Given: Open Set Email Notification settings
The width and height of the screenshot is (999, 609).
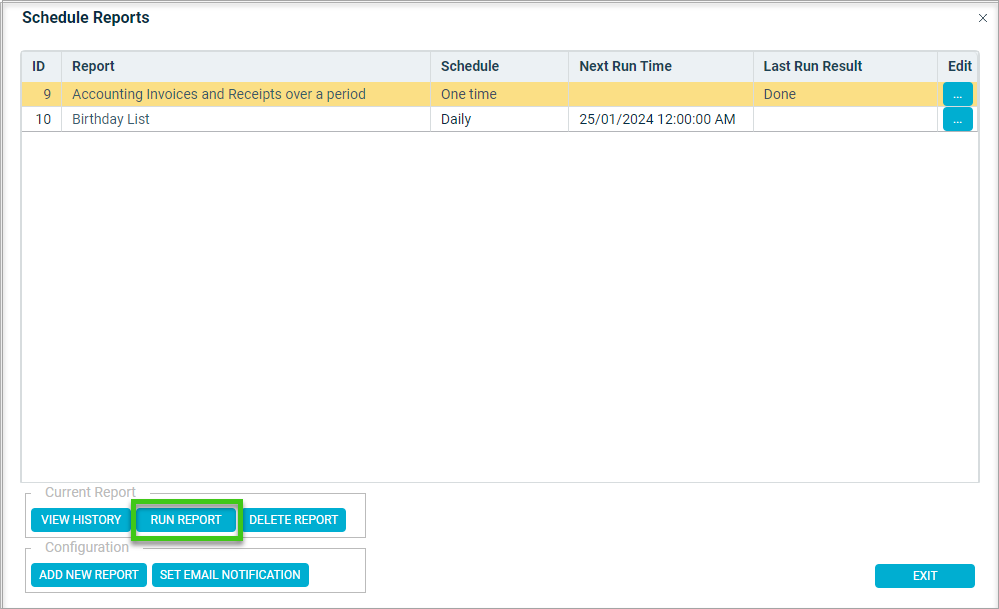Looking at the screenshot, I should 230,575.
